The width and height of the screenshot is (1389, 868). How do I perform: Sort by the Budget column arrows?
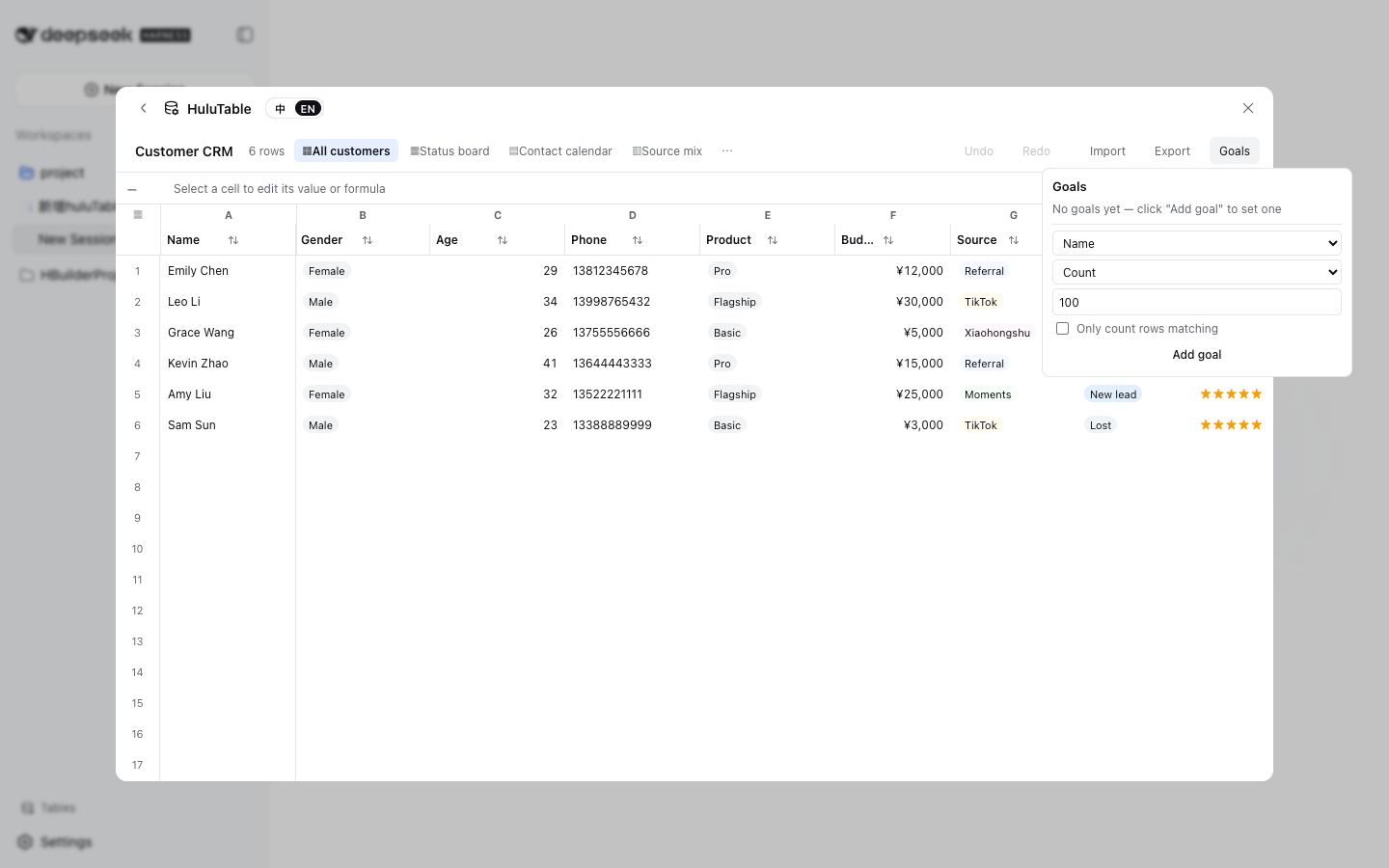(887, 240)
